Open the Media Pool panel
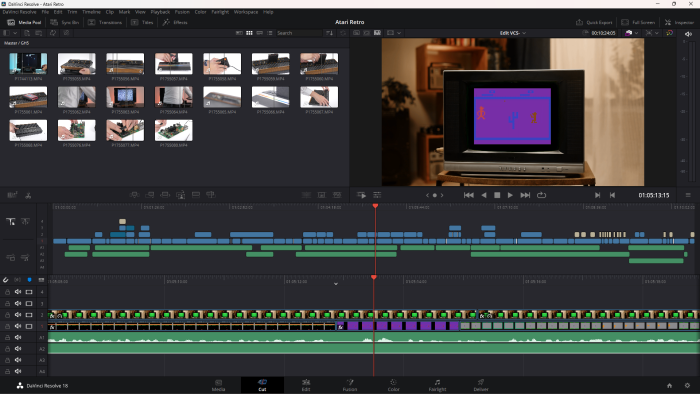 tap(25, 22)
